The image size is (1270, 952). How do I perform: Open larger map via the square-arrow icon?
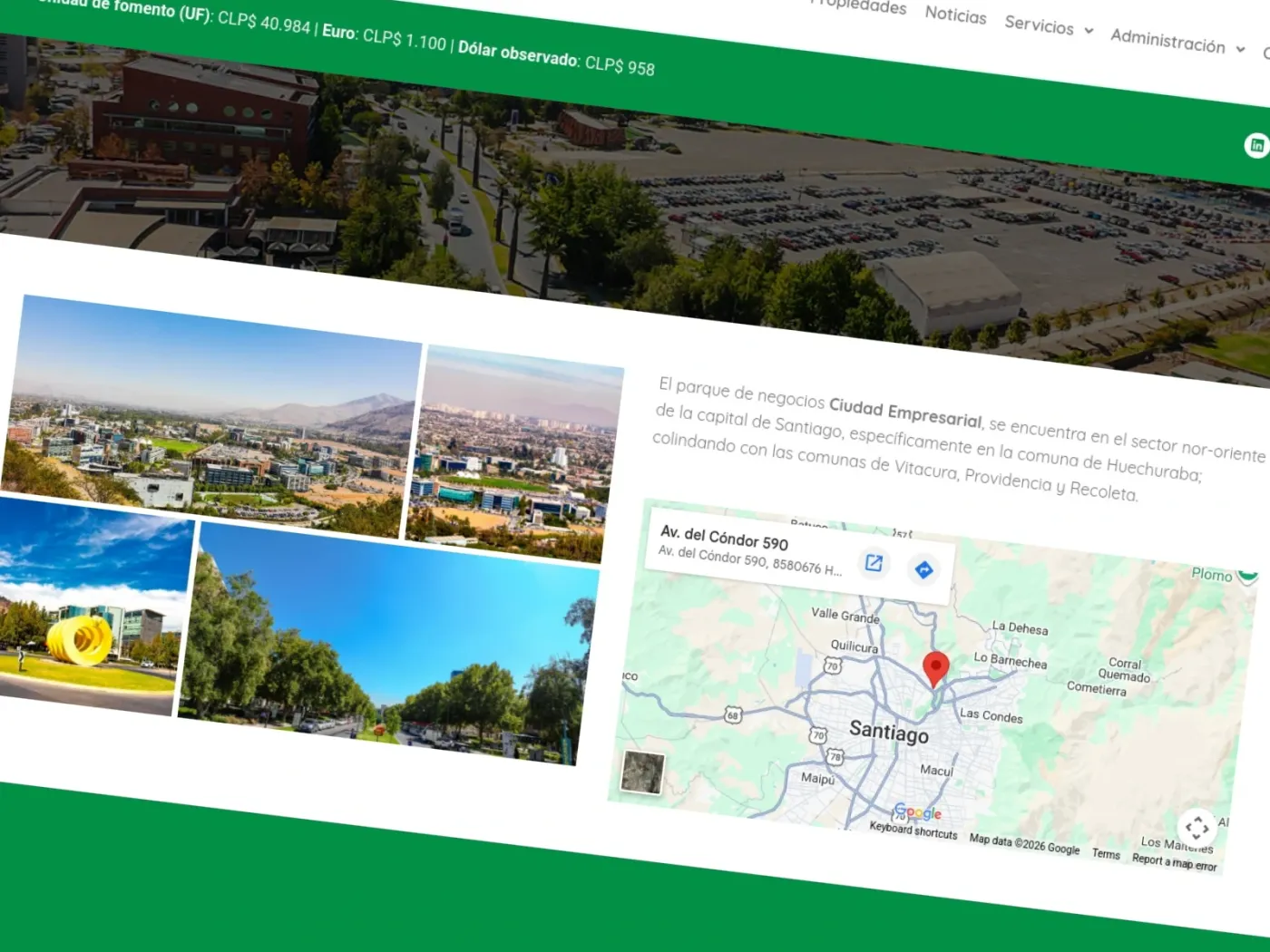pos(874,563)
